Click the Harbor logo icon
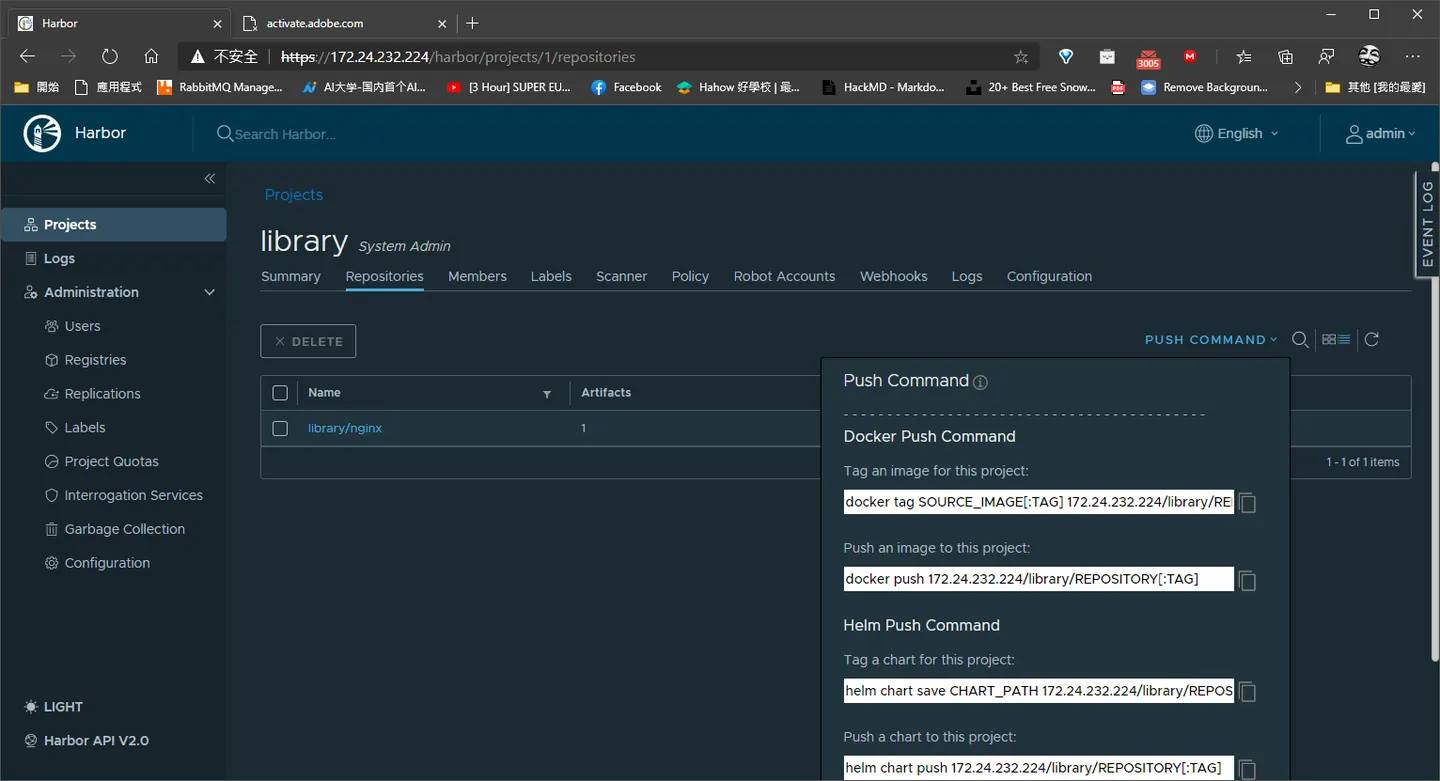Screen dimensions: 1440x781 pos(42,133)
